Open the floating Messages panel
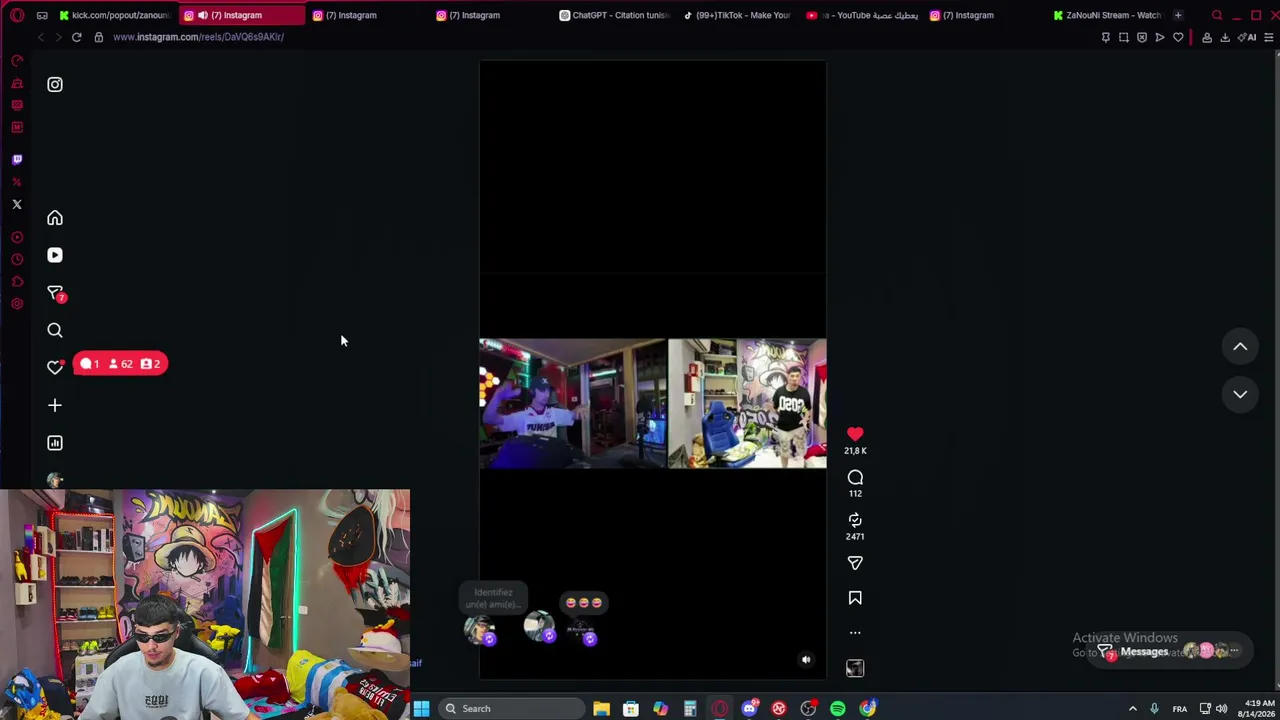The image size is (1280, 720). [1170, 651]
